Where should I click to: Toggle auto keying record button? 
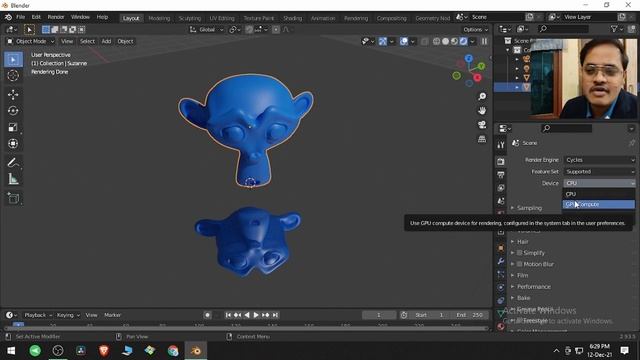click(x=207, y=315)
